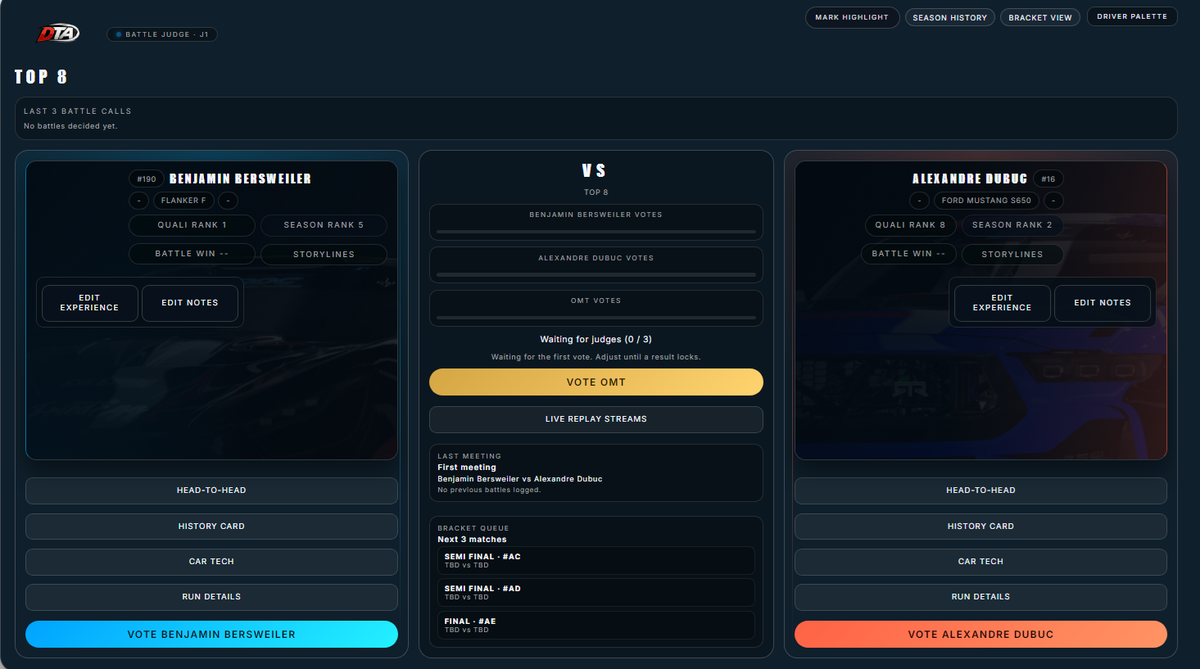Select Semi Final #AC in bracket queue
This screenshot has height=669, width=1200.
click(x=596, y=560)
